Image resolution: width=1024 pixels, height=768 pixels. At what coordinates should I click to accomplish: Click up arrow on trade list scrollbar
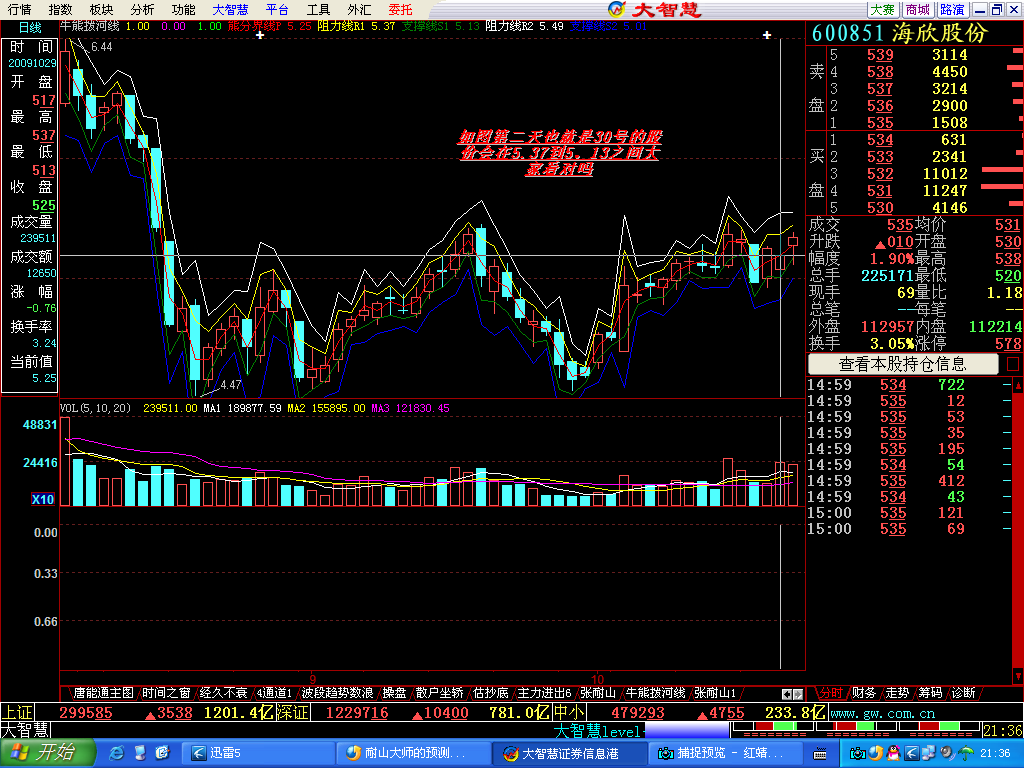click(x=1017, y=385)
